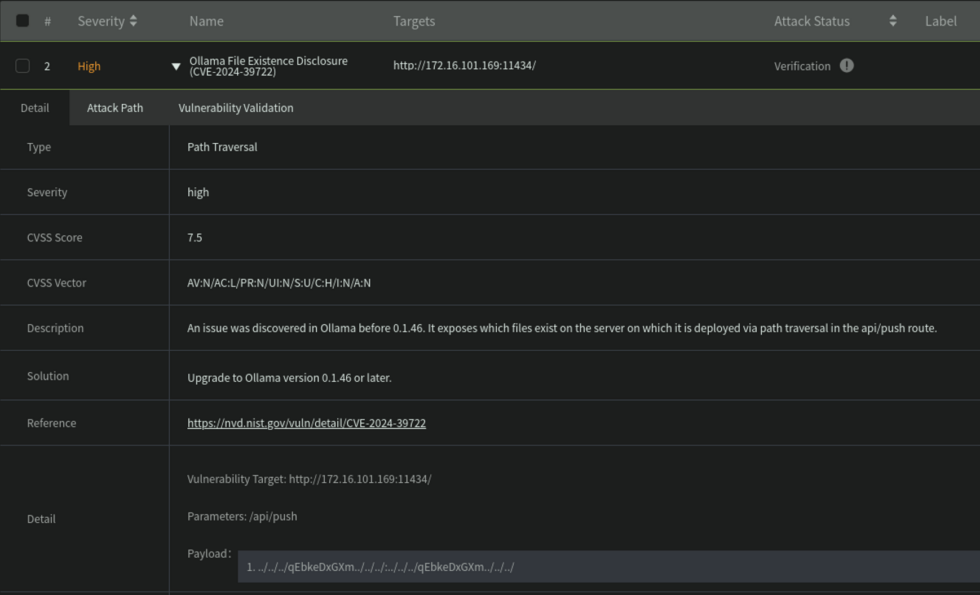Select the Detail tab
The height and width of the screenshot is (595, 980).
click(x=34, y=107)
